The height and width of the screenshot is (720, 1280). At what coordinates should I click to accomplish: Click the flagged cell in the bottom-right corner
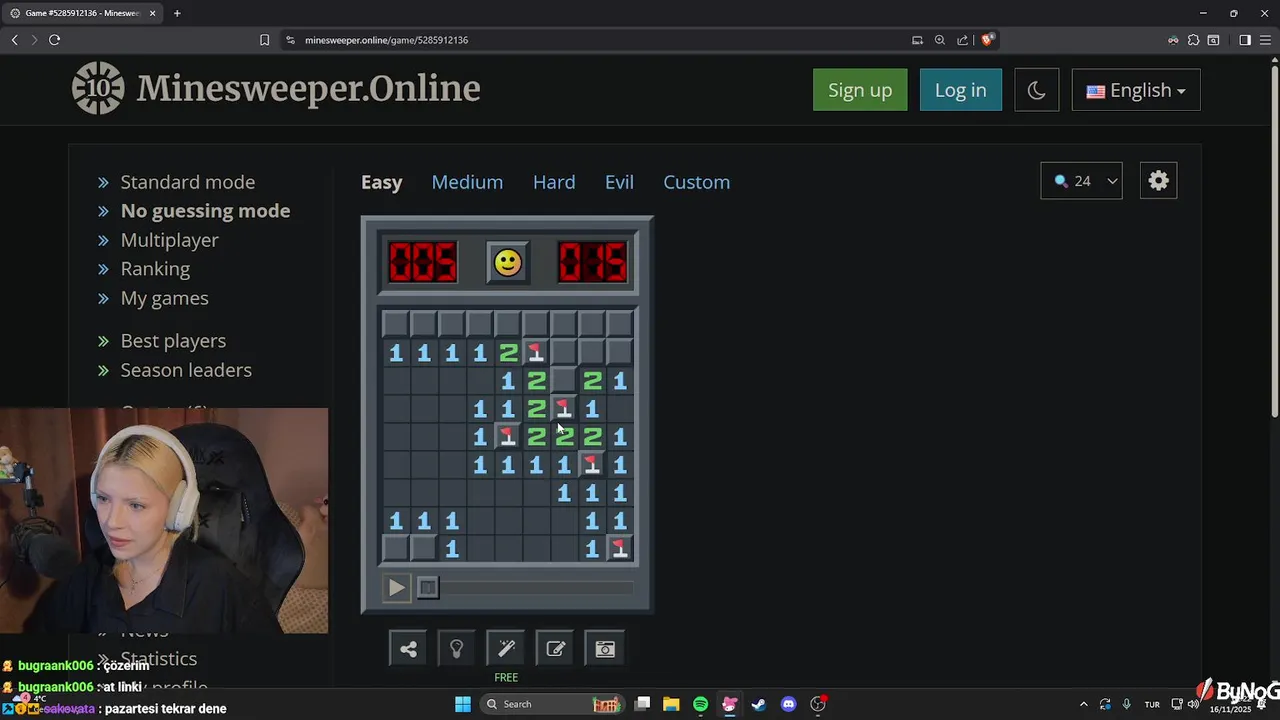click(x=620, y=548)
